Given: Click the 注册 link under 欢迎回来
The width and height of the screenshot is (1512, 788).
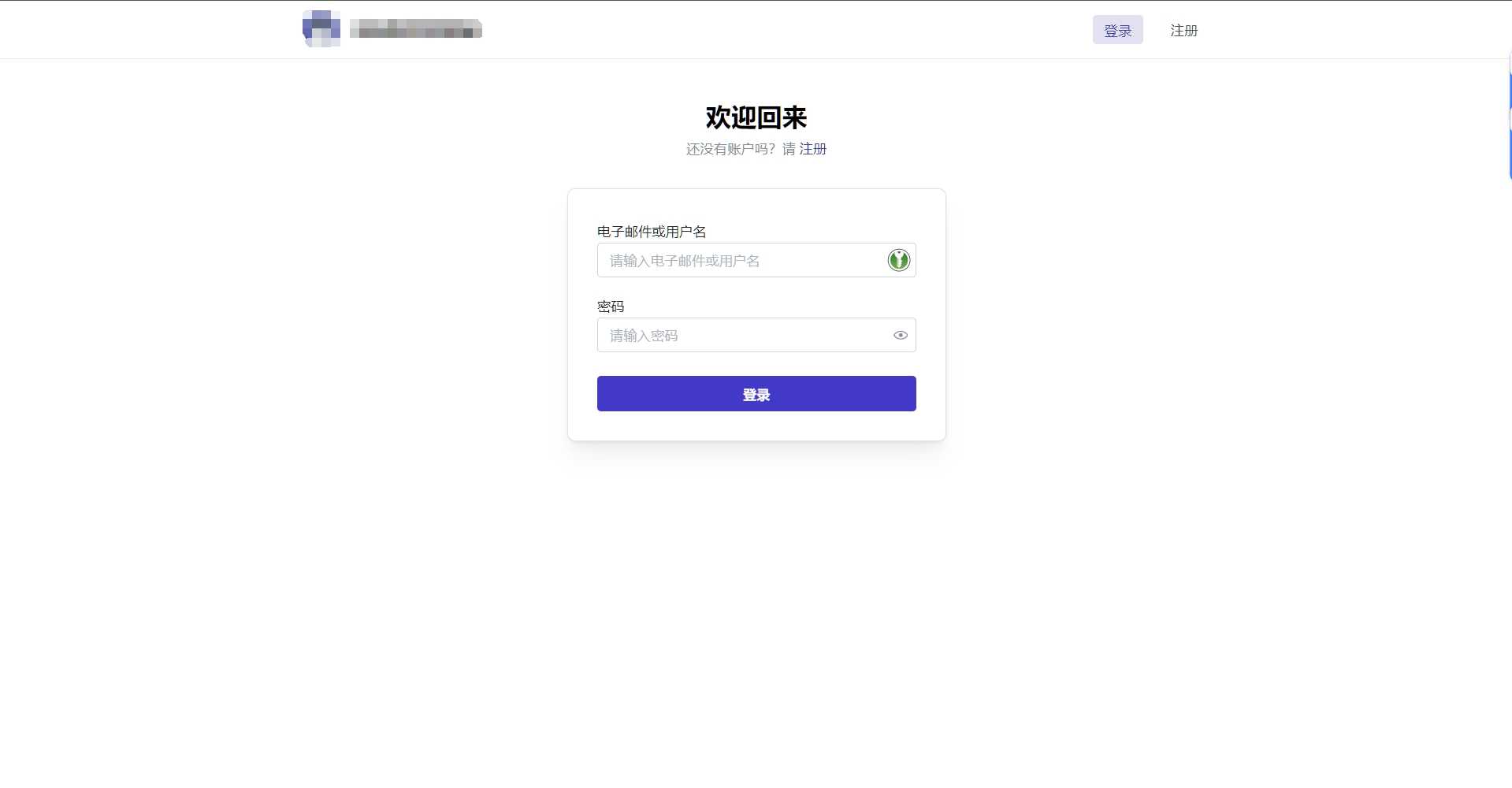Looking at the screenshot, I should 813,149.
